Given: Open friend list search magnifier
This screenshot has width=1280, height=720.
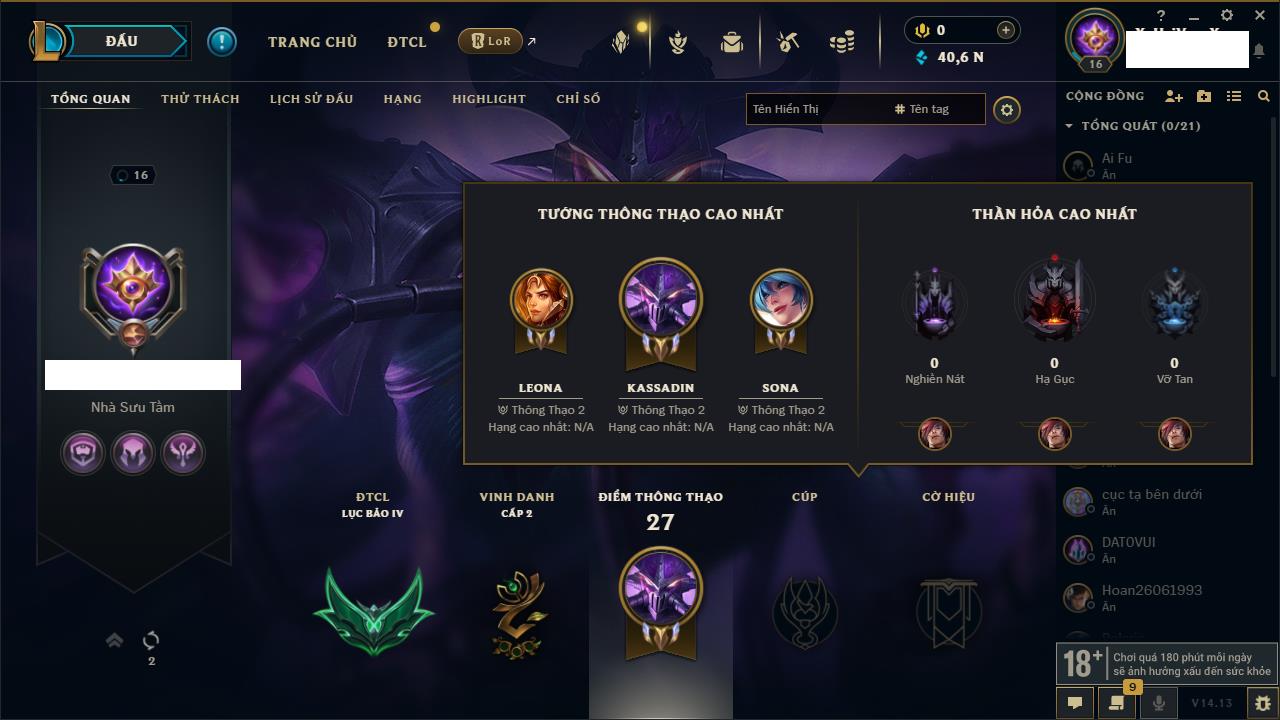Looking at the screenshot, I should tap(1264, 96).
